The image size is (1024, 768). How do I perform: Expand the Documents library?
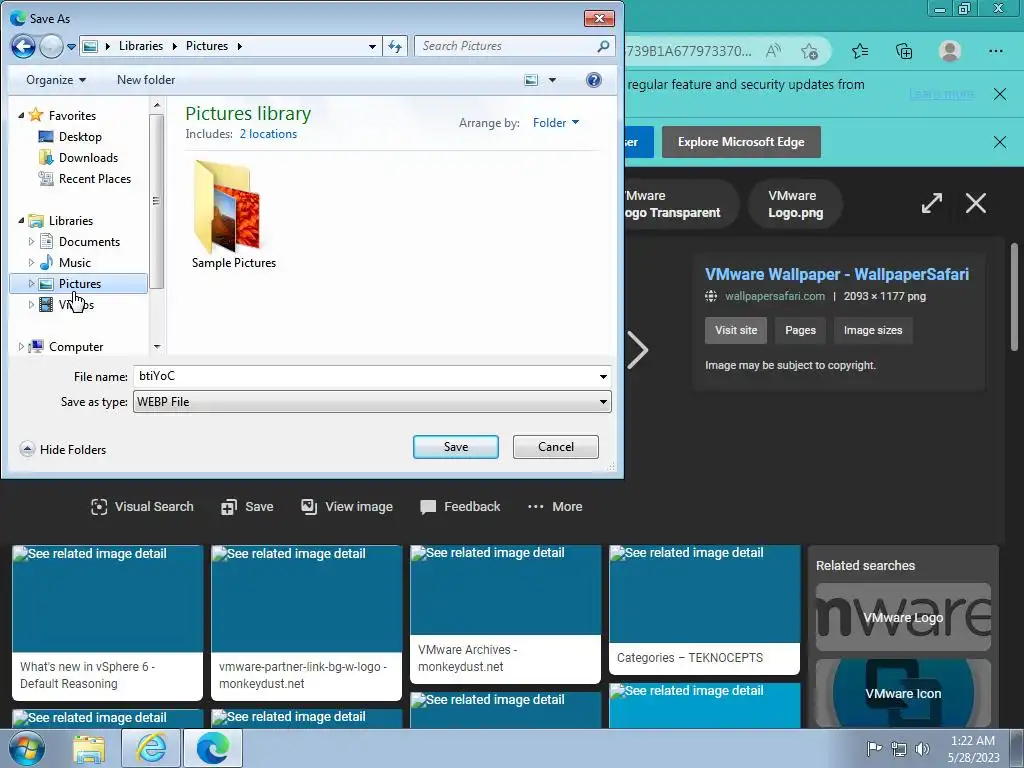point(31,242)
